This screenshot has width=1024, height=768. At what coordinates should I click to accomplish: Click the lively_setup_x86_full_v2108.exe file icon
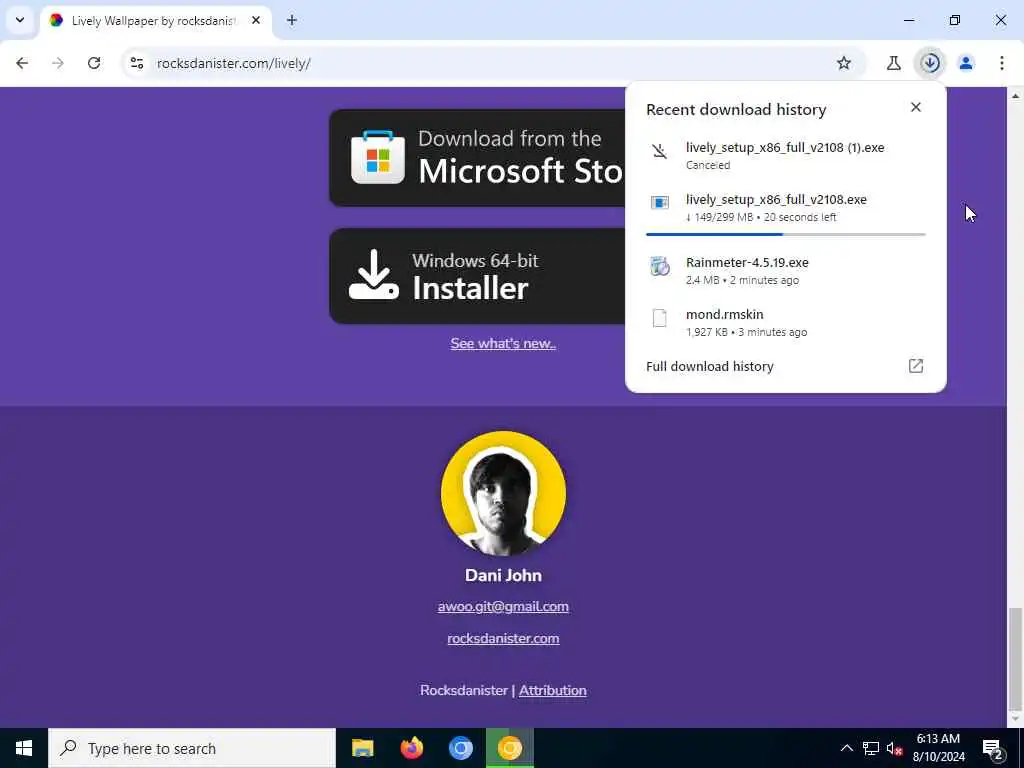point(660,202)
